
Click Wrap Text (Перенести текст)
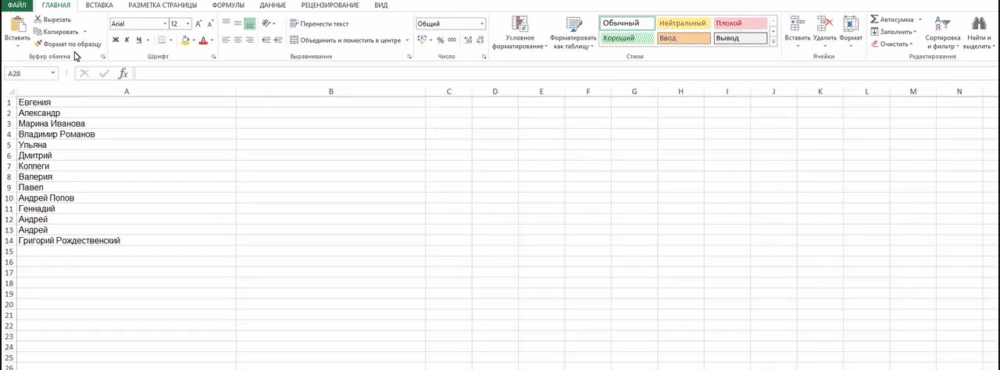point(320,24)
